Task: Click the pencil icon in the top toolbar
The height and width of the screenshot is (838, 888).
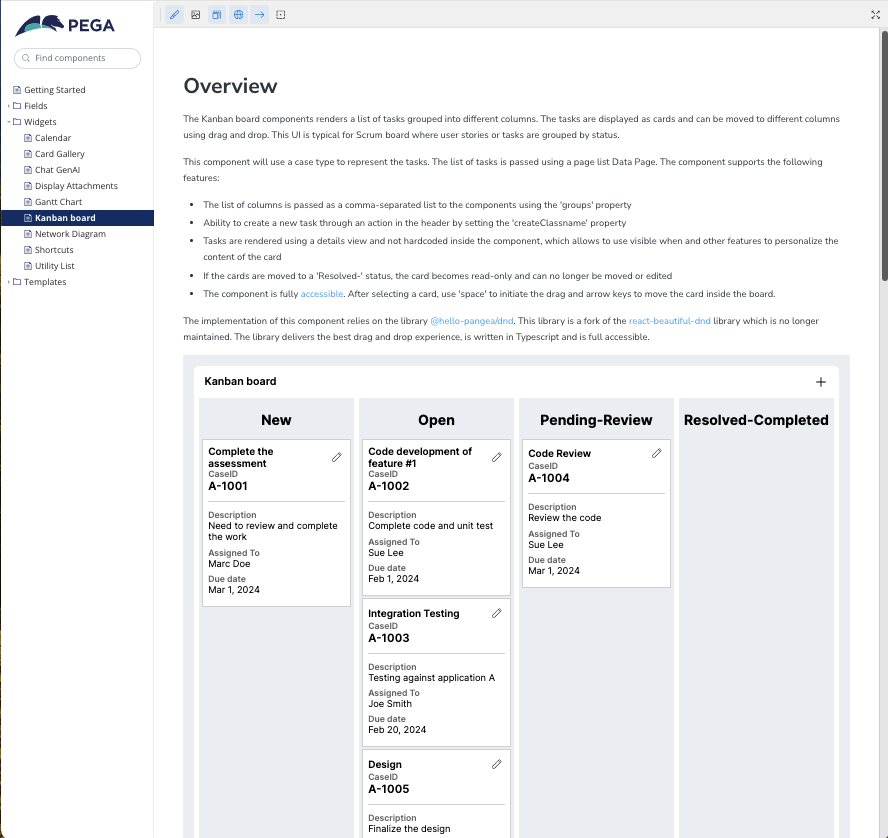Action: (175, 15)
